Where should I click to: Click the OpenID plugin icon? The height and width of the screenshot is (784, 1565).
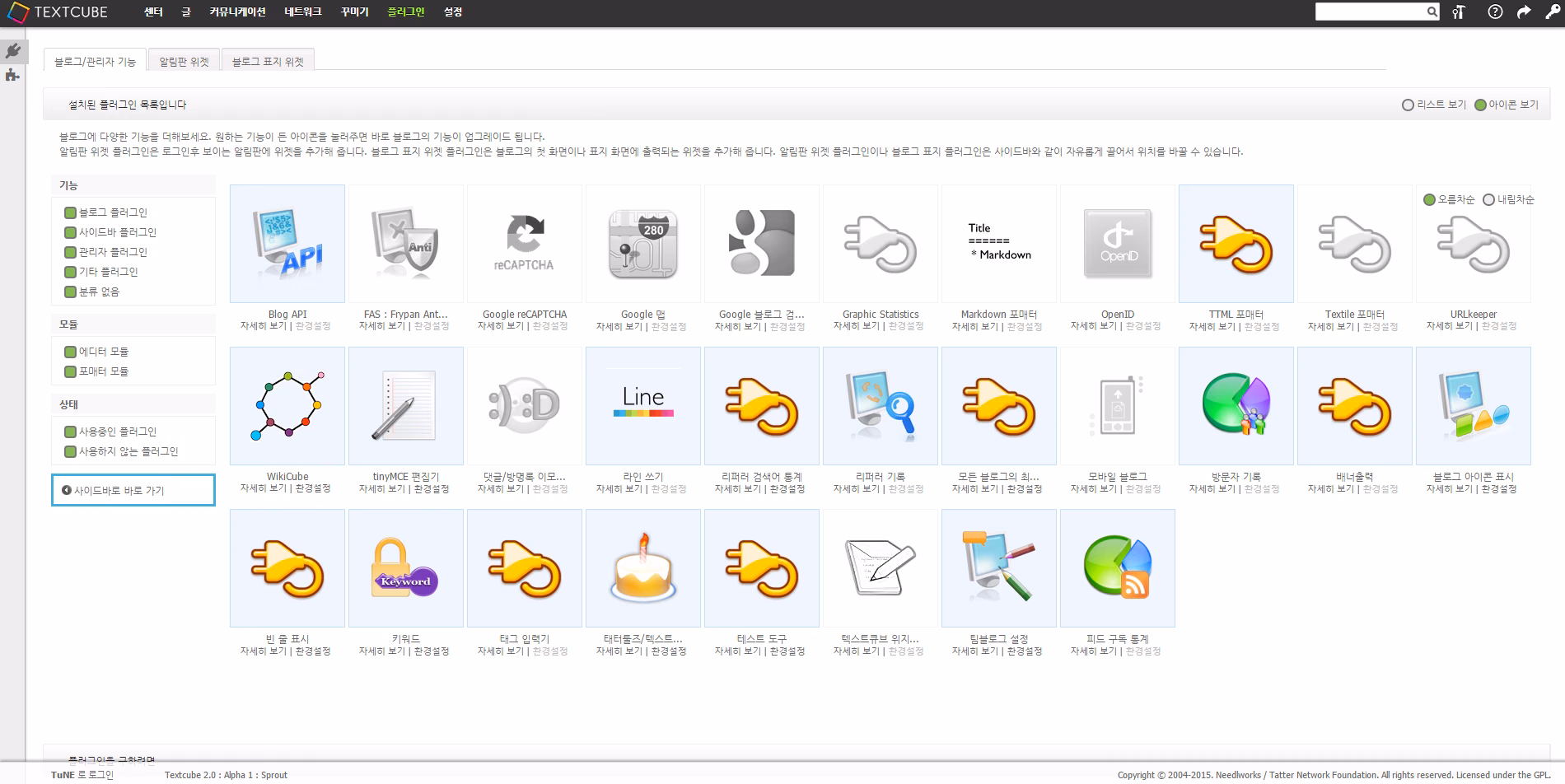1118,244
